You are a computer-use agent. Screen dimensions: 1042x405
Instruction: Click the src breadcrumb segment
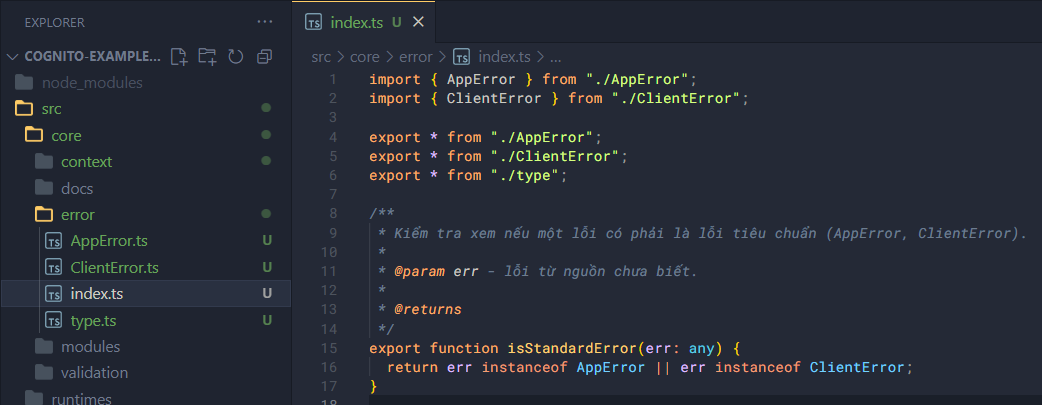(x=321, y=57)
